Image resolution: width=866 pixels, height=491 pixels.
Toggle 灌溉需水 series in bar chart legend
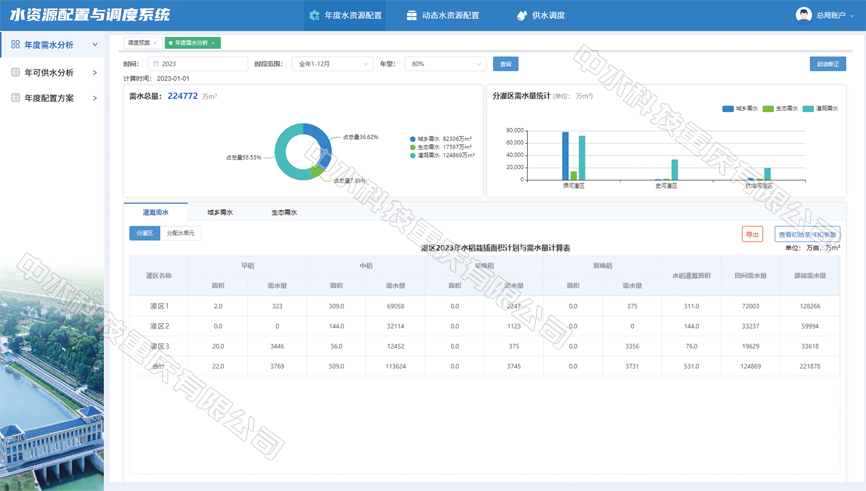click(820, 109)
